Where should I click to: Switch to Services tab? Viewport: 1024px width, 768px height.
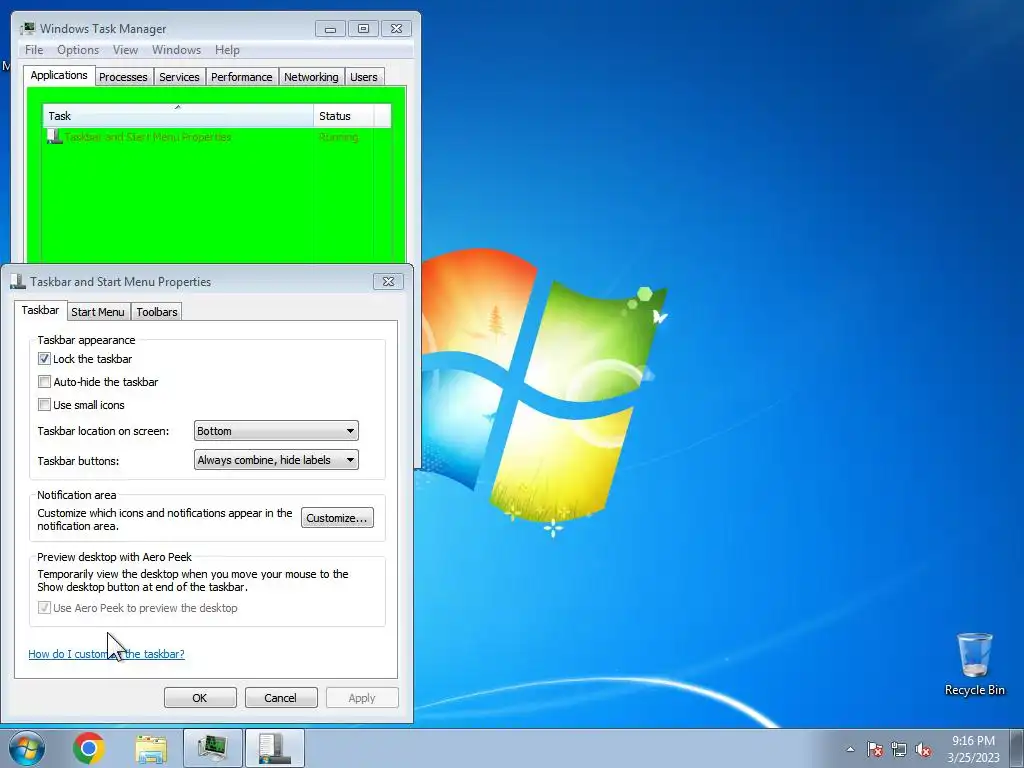[x=180, y=77]
